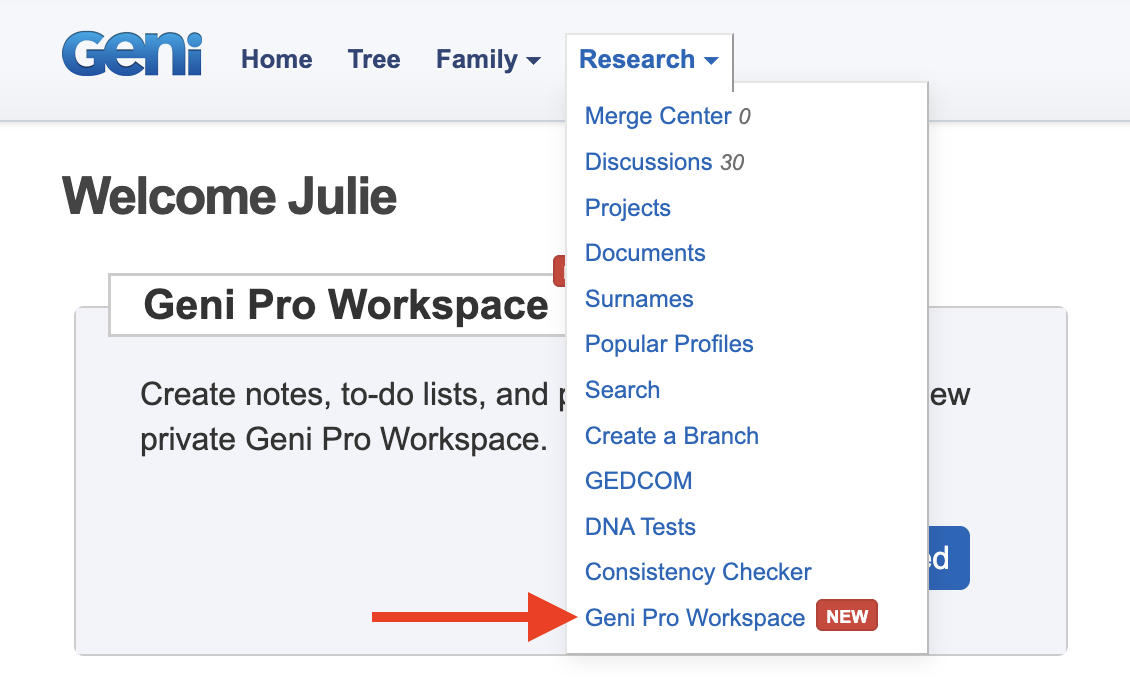
Task: View your DNA Tests
Action: [639, 527]
